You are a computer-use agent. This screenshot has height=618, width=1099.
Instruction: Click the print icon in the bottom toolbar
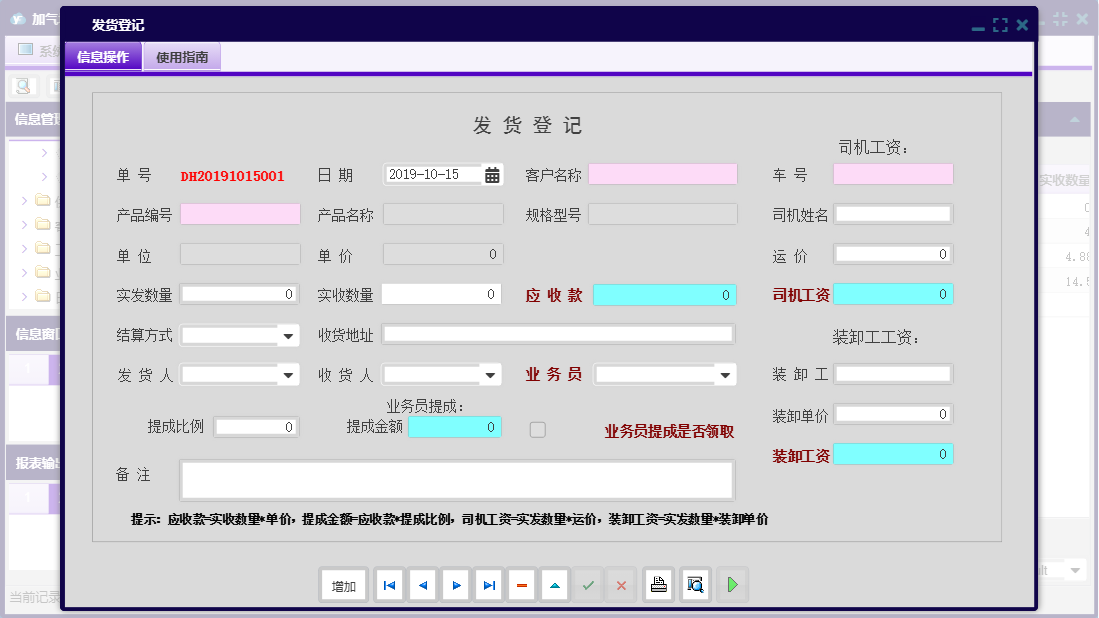(658, 585)
